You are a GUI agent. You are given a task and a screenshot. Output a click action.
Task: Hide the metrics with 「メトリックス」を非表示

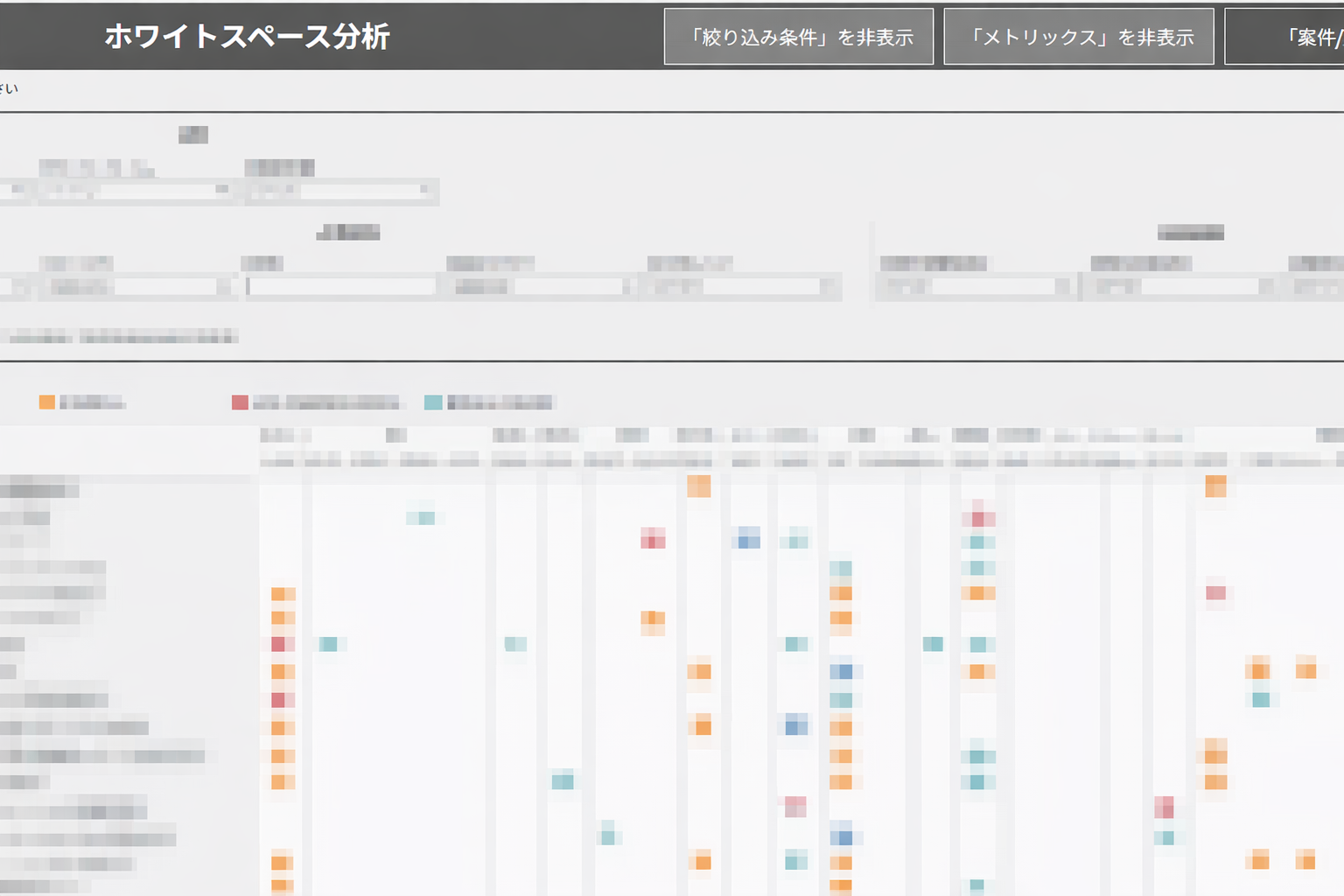[x=1078, y=37]
